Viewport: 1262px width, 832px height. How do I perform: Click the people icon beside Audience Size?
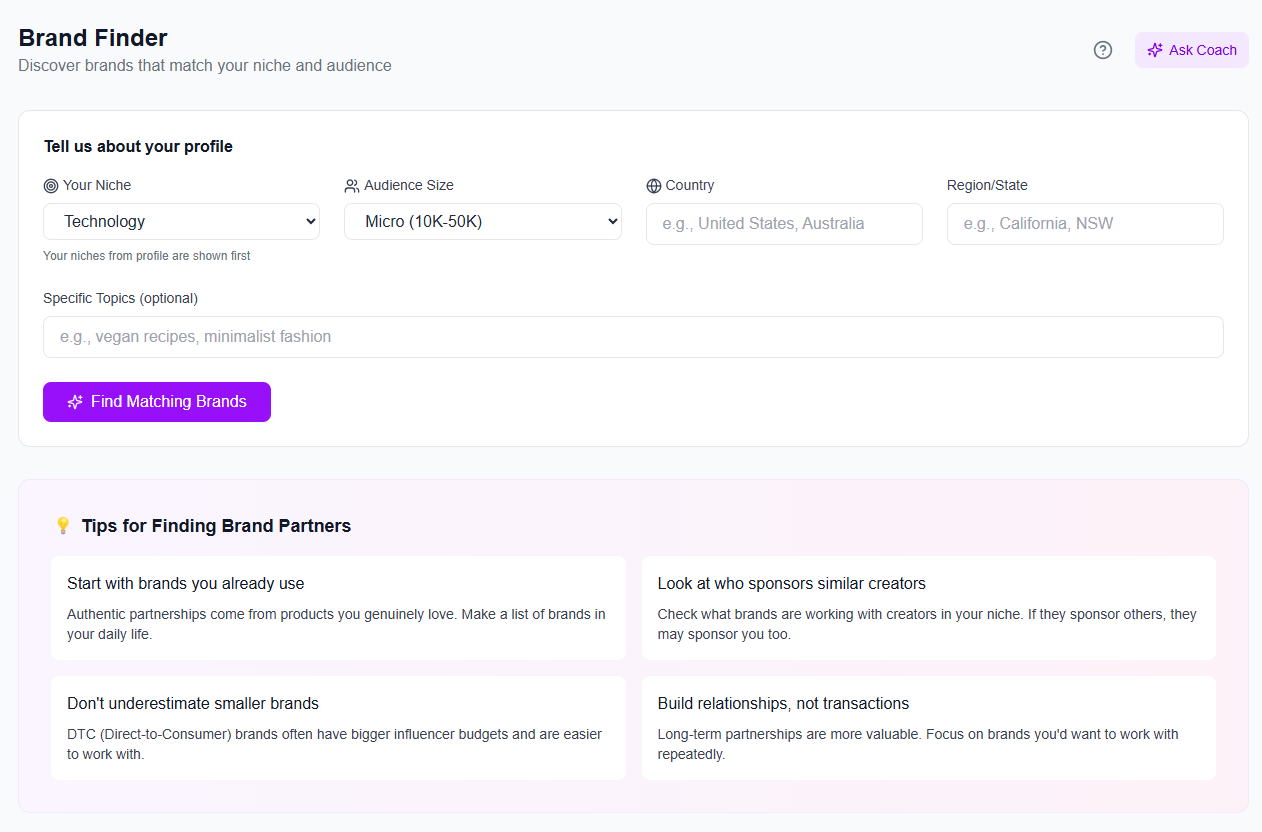[x=352, y=186]
